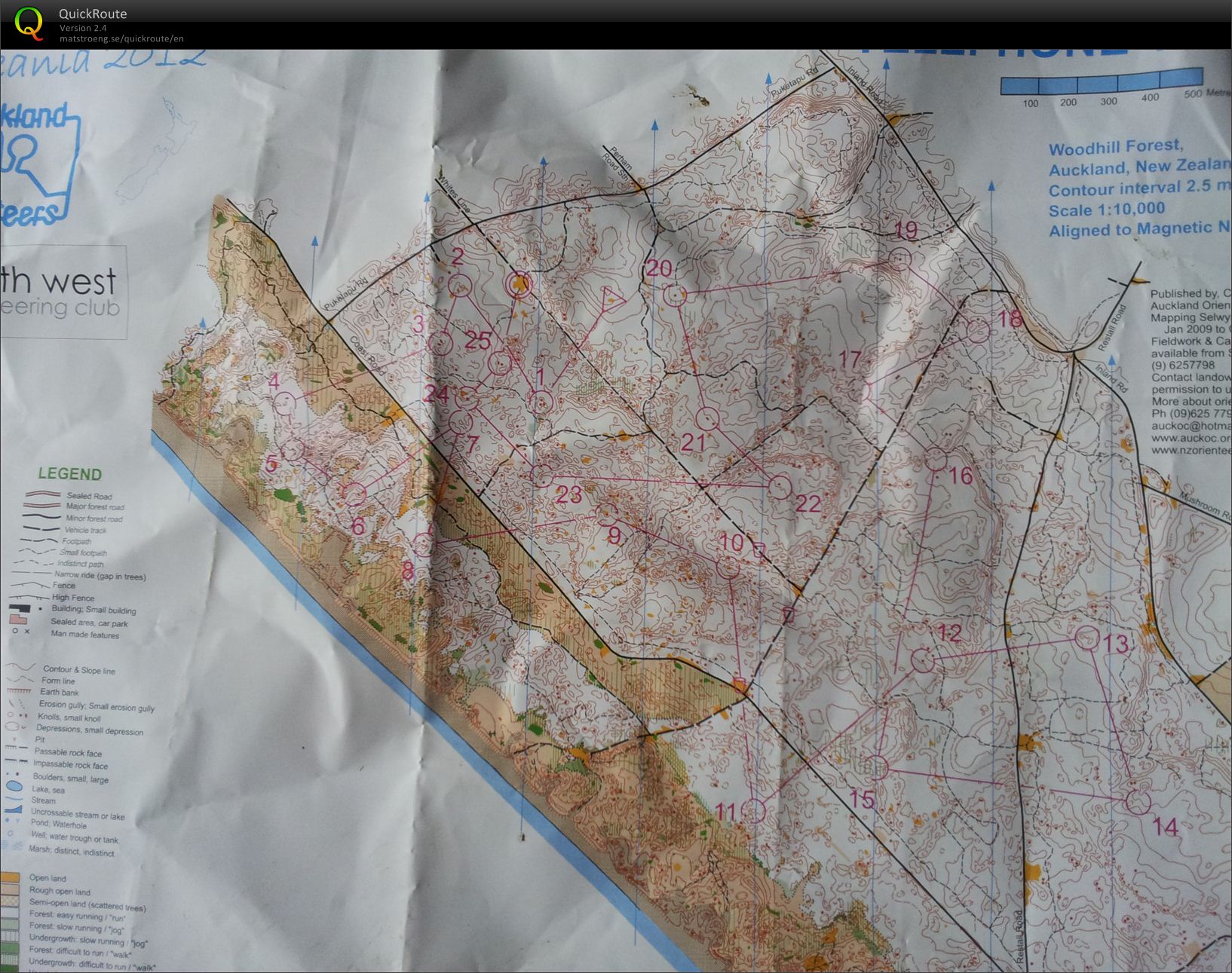Viewport: 1232px width, 973px height.
Task: Click "Uncrossable stream or lake" legend entry
Action: (78, 815)
